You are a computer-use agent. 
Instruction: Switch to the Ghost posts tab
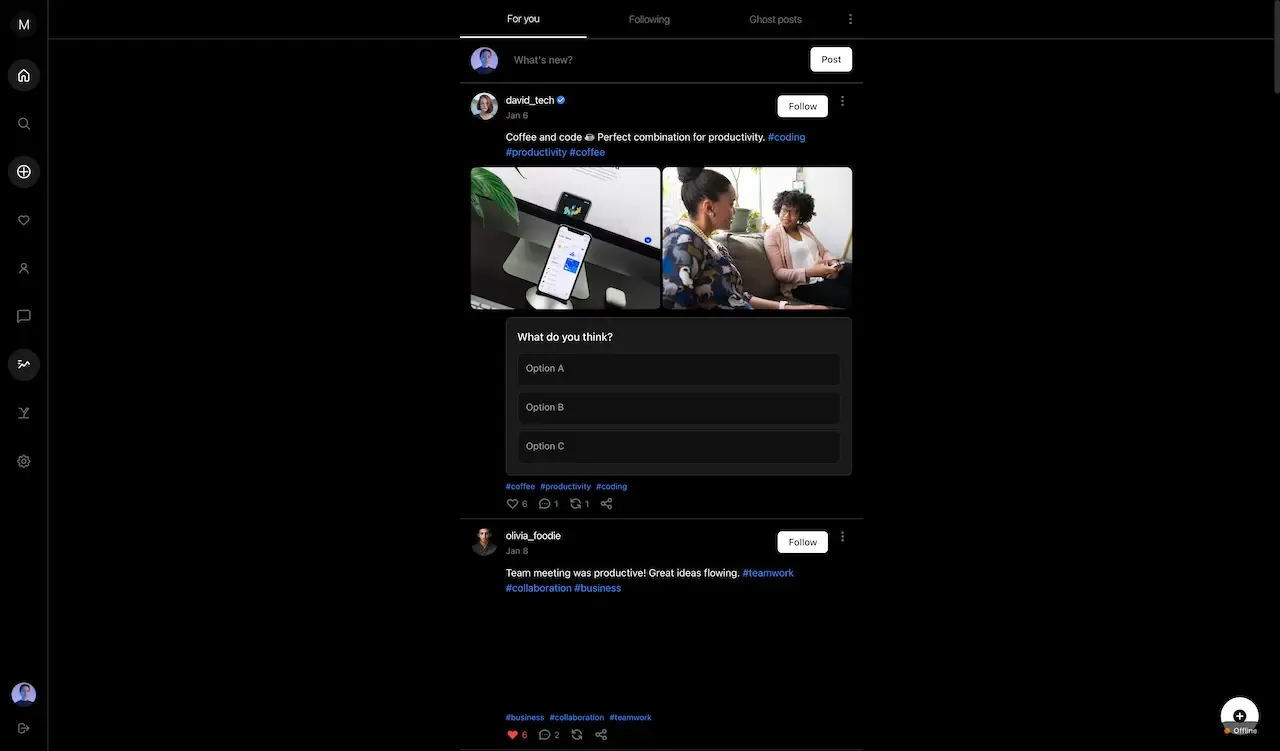click(775, 19)
